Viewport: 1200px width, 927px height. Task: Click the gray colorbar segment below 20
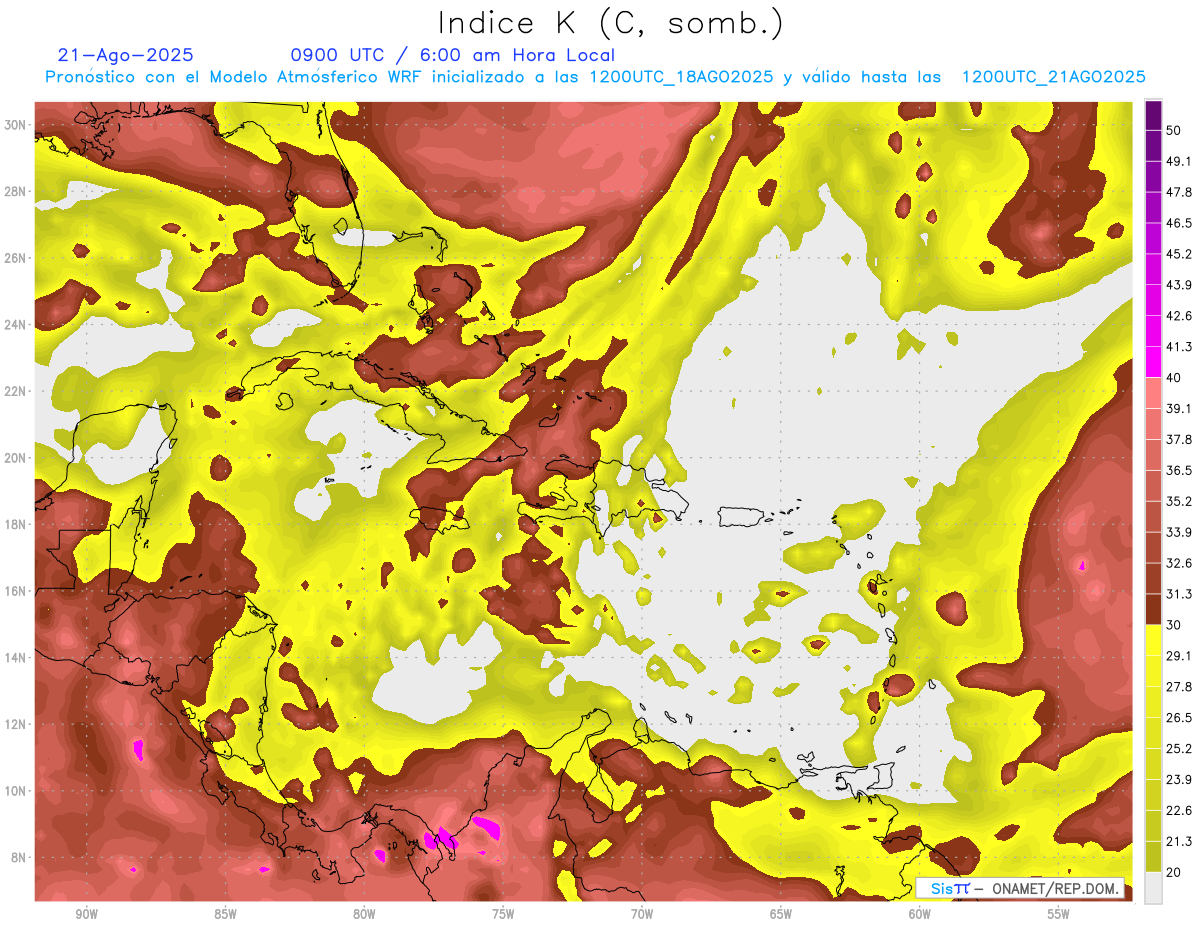(x=1153, y=887)
